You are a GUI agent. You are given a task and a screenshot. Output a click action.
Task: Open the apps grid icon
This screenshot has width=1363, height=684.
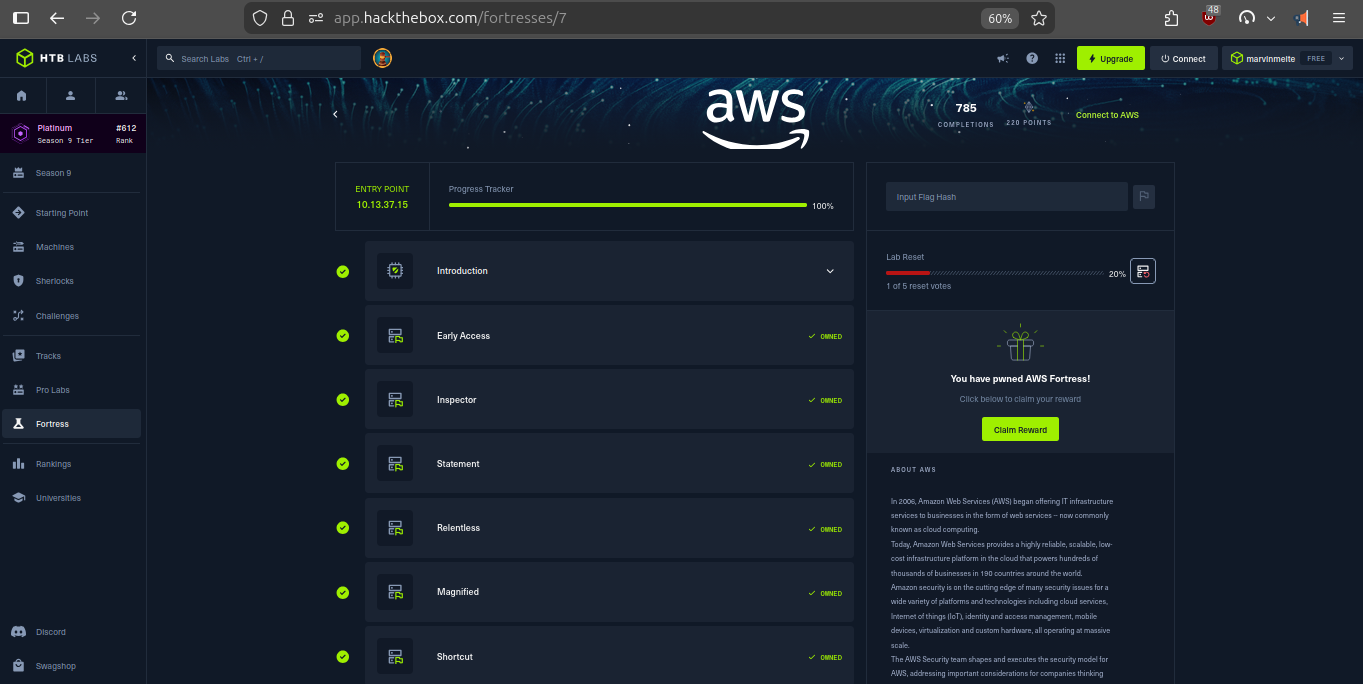pos(1060,59)
